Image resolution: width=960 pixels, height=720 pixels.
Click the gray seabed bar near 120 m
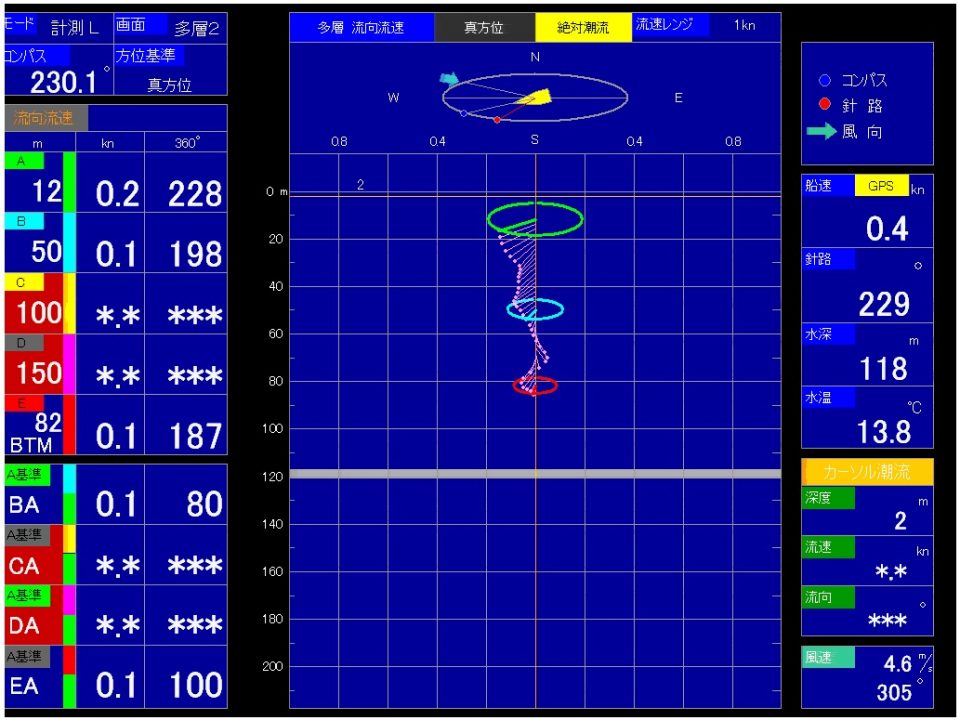535,474
